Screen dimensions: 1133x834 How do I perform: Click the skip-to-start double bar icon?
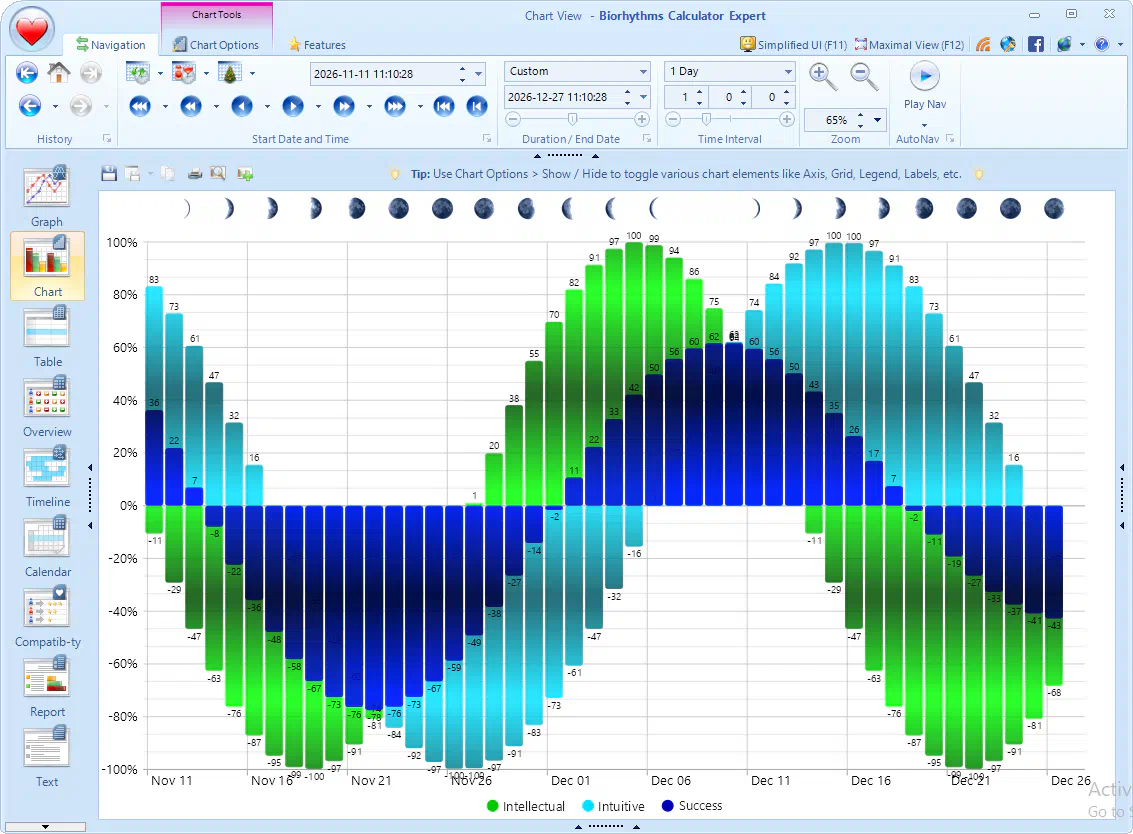[x=444, y=107]
